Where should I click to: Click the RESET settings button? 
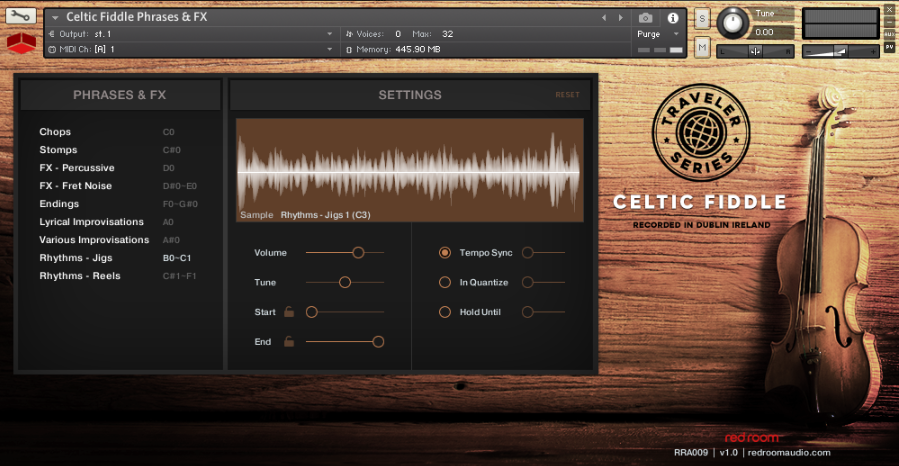pyautogui.click(x=567, y=95)
